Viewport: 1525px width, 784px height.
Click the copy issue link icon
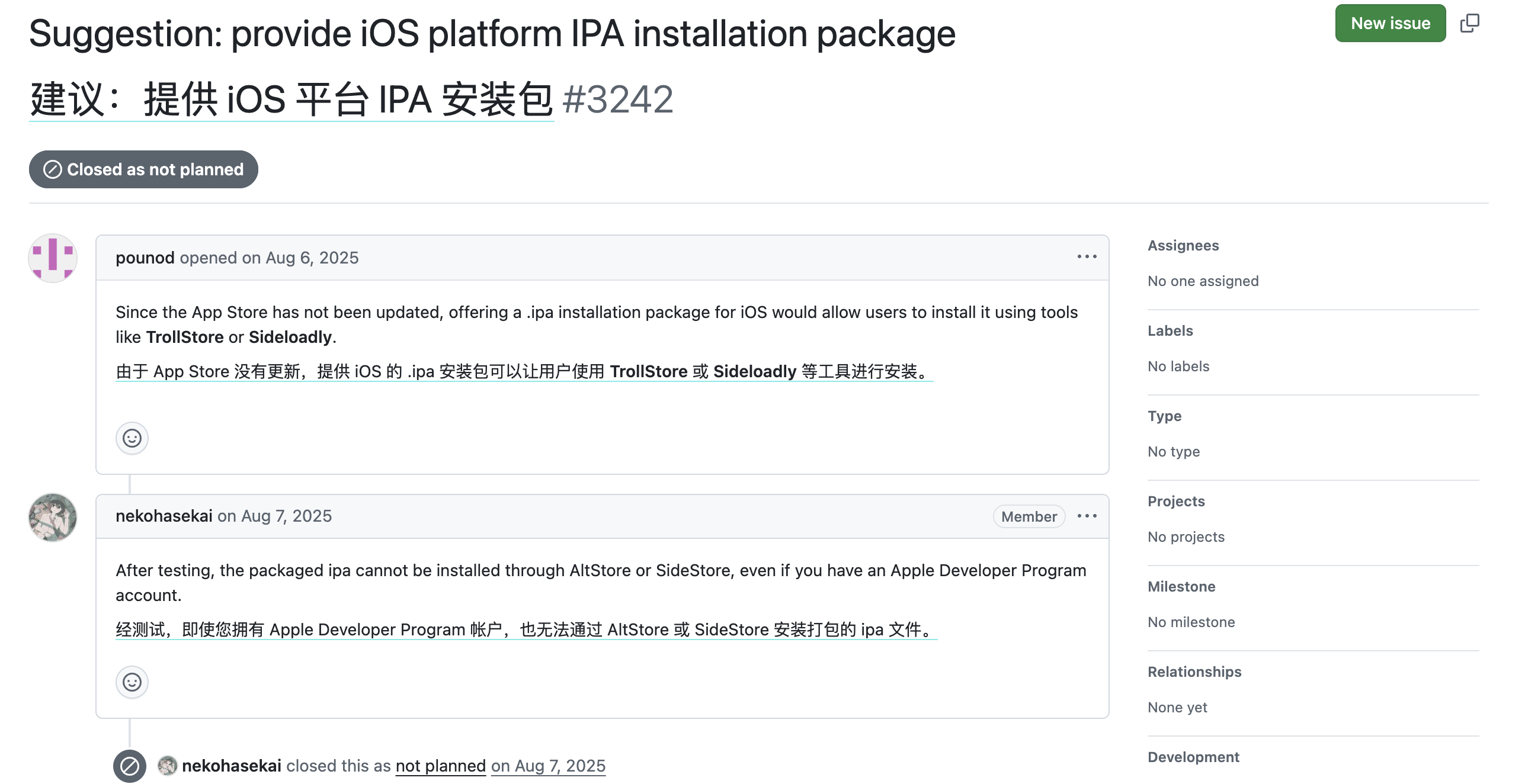(x=1469, y=23)
